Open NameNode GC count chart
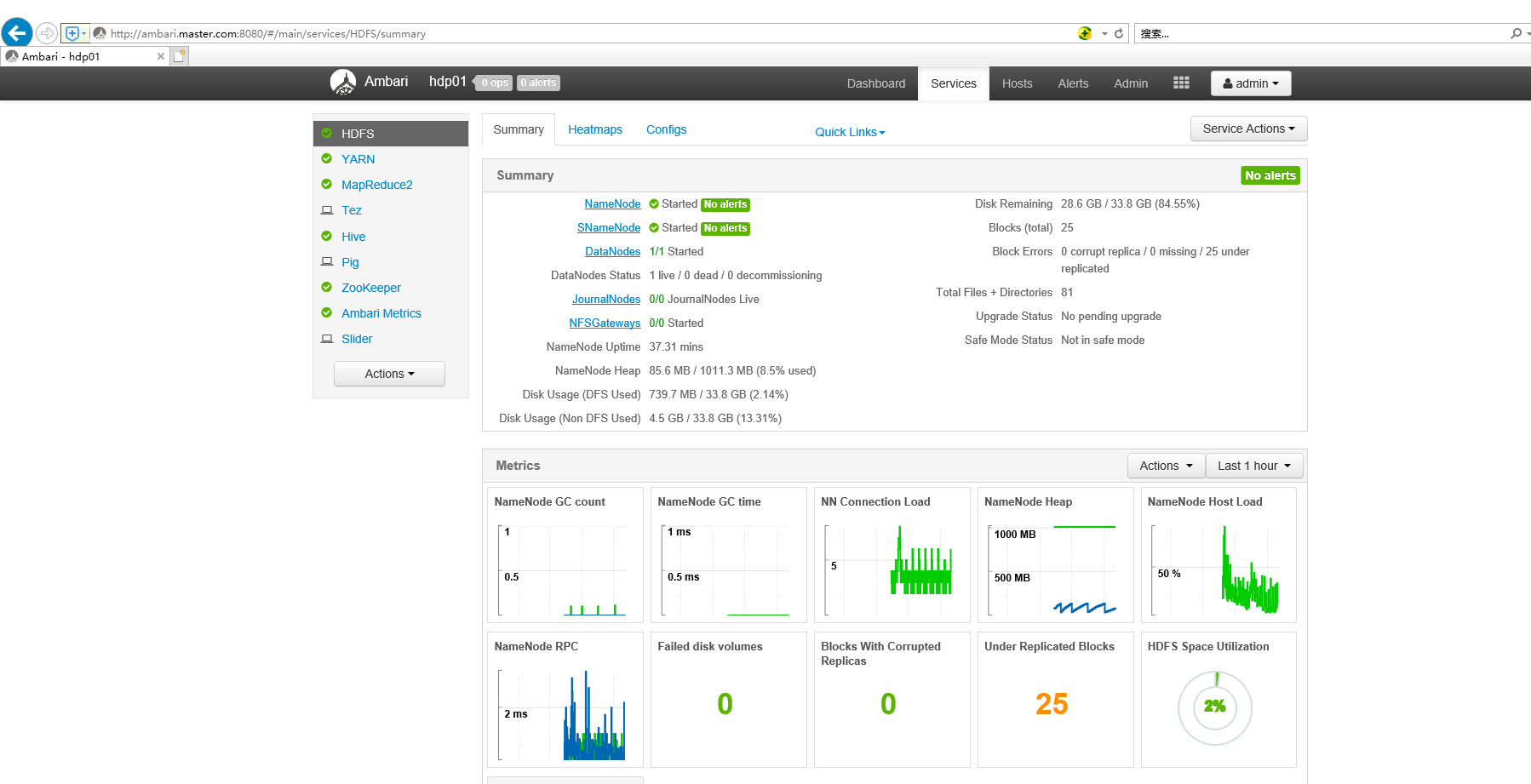This screenshot has width=1531, height=784. pos(565,555)
